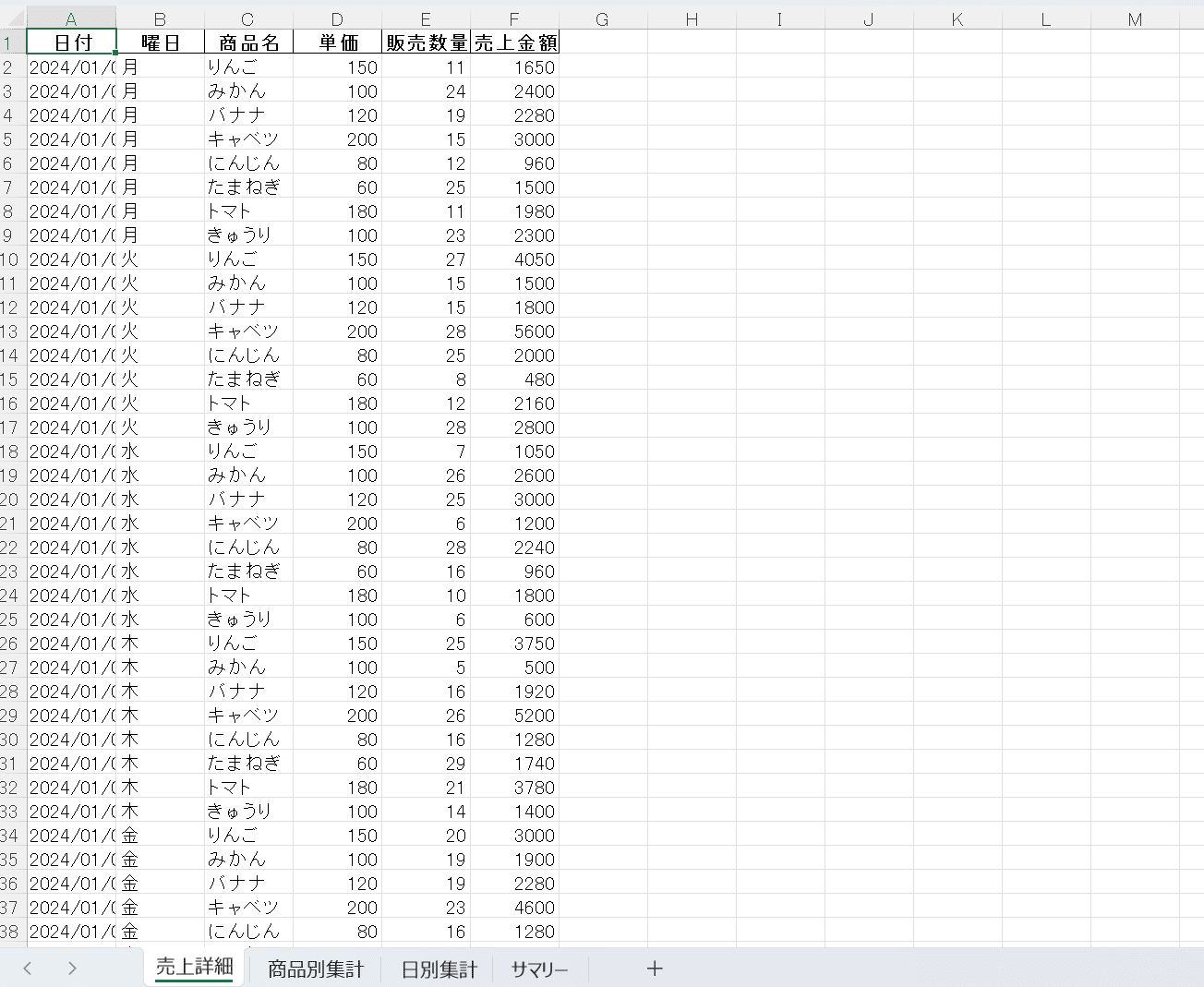Click the 売上金額 header cell
Image resolution: width=1204 pixels, height=987 pixels.
(514, 42)
